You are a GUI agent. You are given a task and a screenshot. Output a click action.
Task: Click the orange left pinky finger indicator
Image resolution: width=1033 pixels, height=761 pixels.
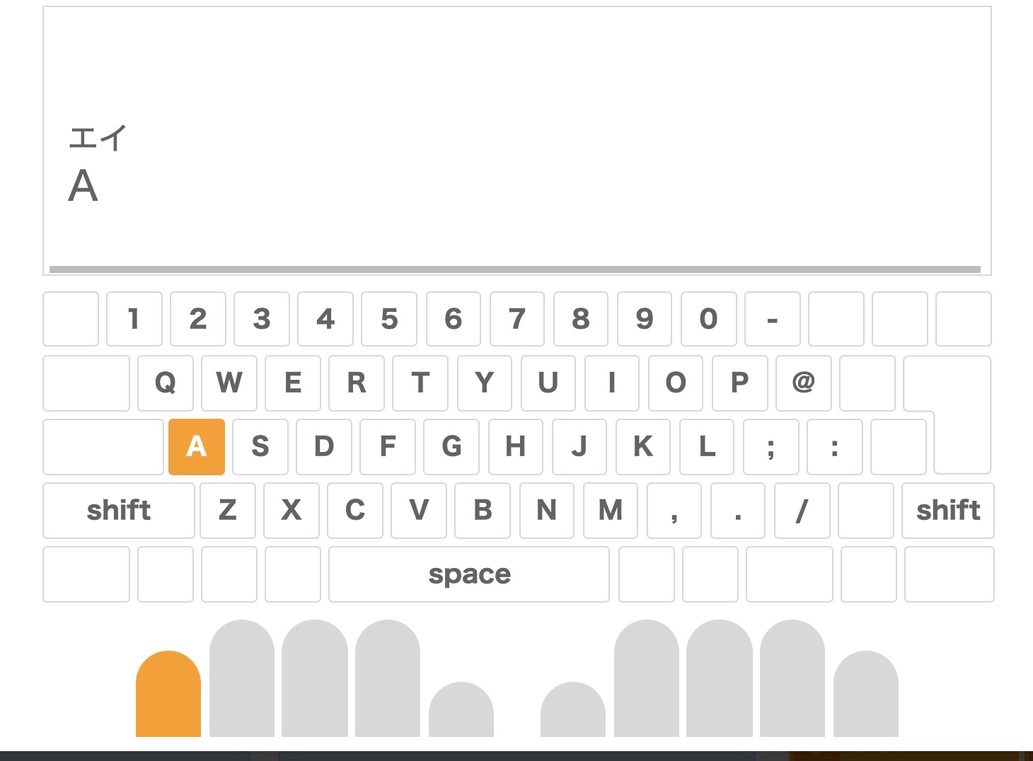tap(168, 694)
